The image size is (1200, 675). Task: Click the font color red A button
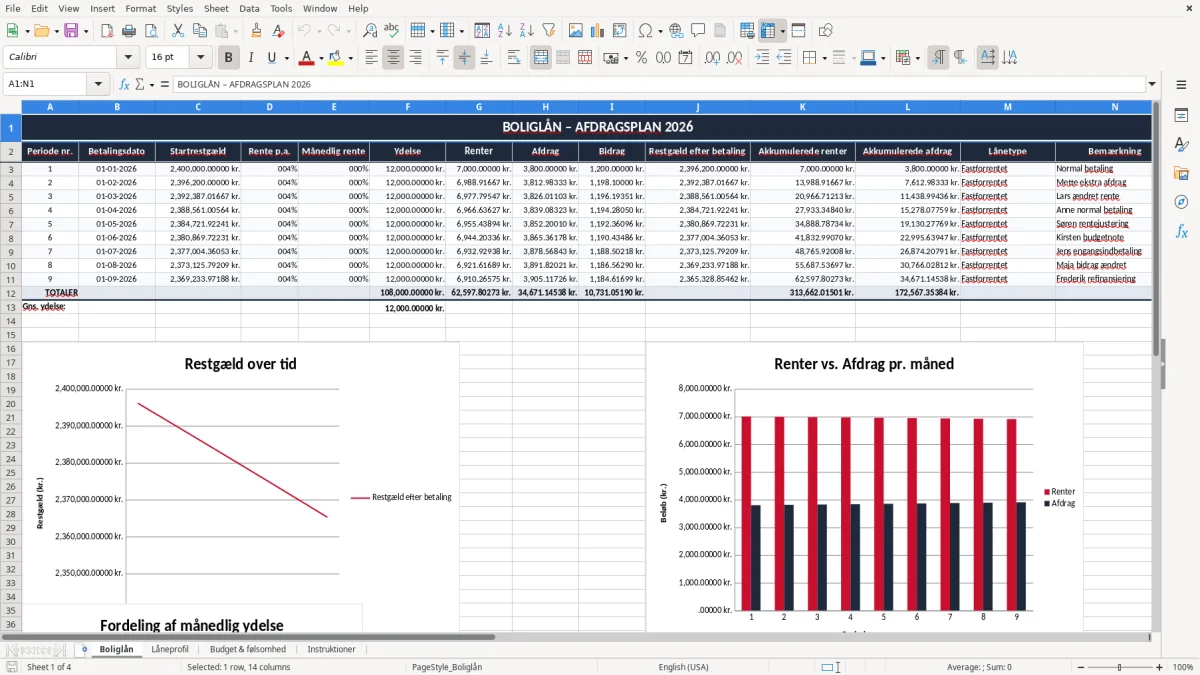click(307, 58)
